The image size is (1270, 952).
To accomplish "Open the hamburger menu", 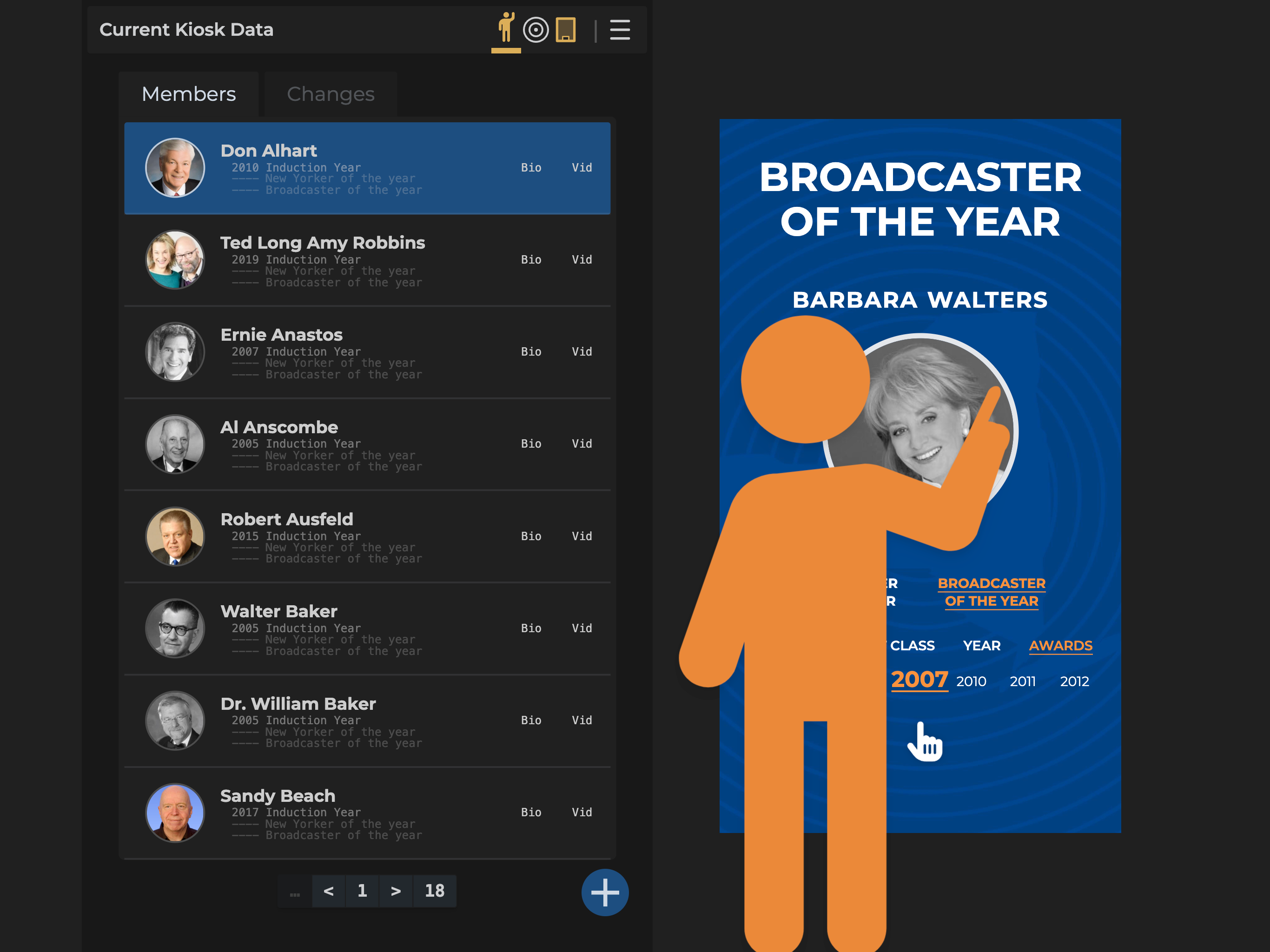I will click(x=620, y=30).
